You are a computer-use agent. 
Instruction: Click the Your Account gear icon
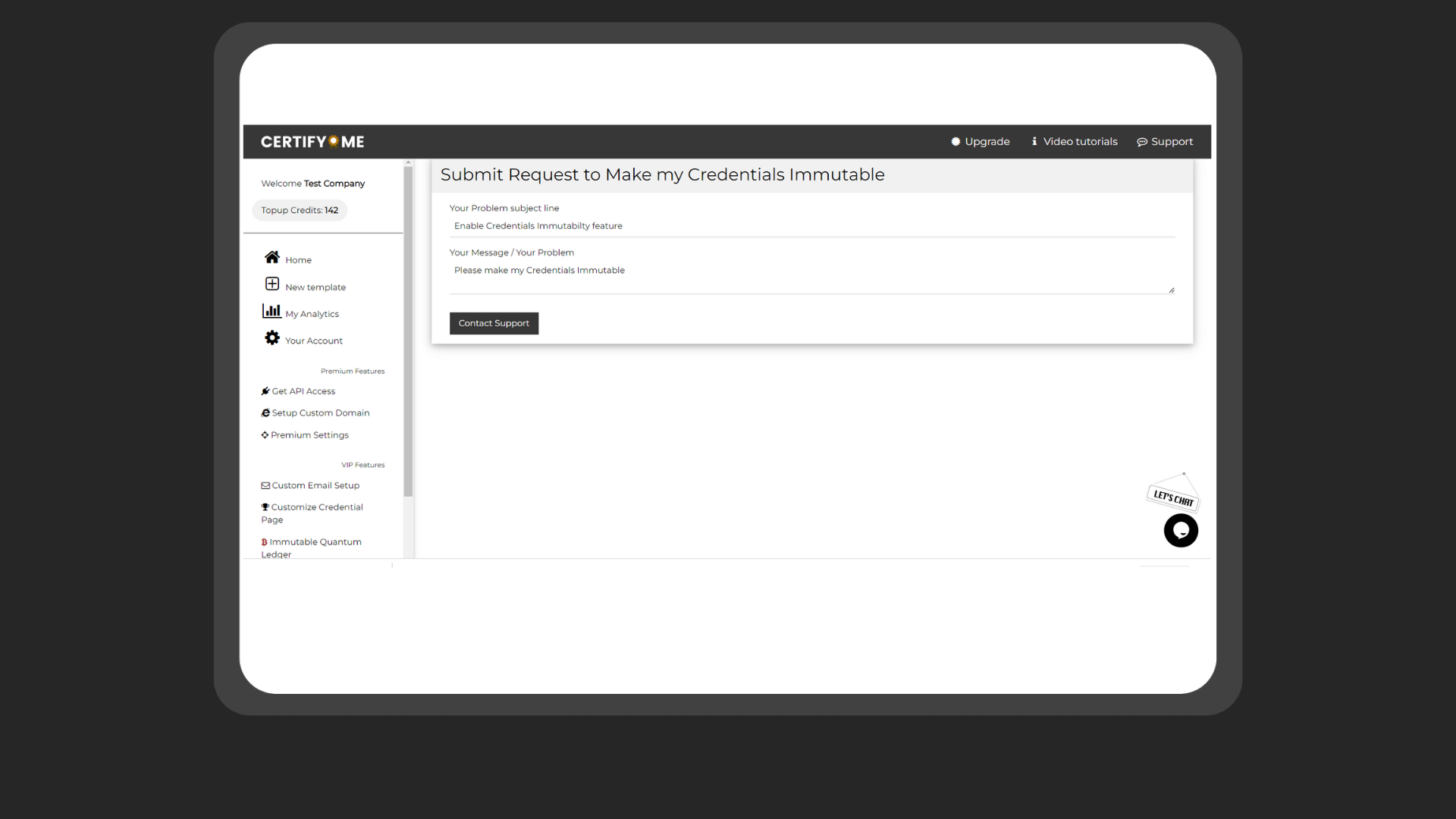pyautogui.click(x=271, y=338)
